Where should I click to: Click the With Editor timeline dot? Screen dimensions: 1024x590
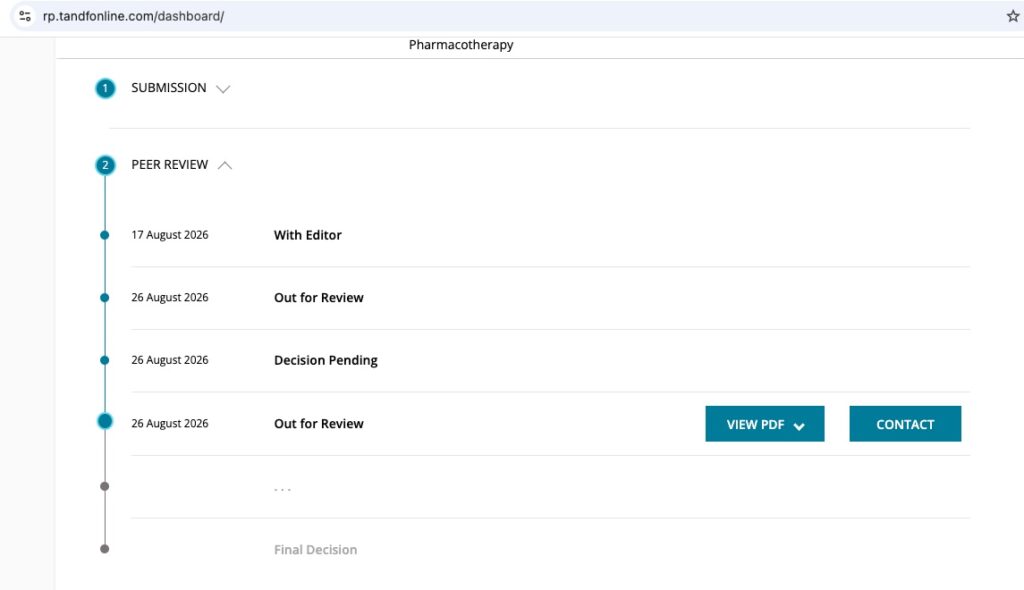pos(104,235)
